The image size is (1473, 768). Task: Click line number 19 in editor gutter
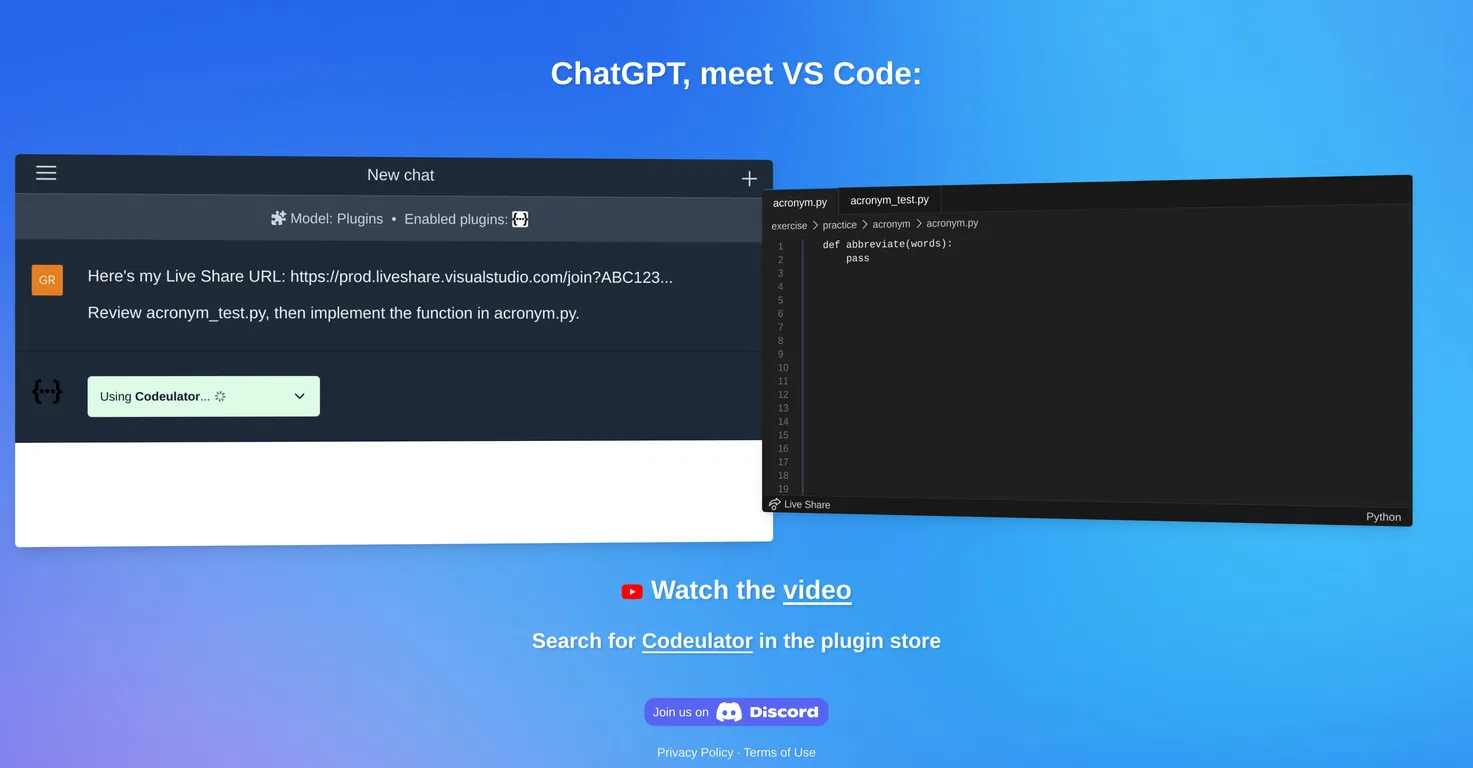click(783, 489)
